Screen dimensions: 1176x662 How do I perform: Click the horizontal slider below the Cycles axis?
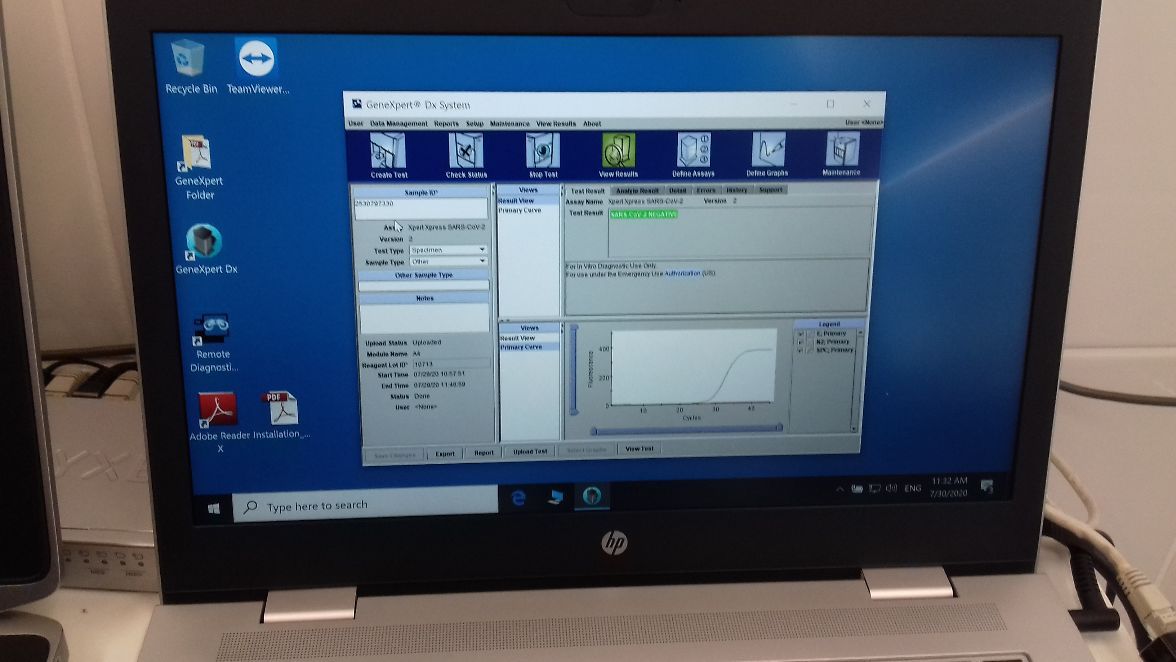pyautogui.click(x=686, y=430)
